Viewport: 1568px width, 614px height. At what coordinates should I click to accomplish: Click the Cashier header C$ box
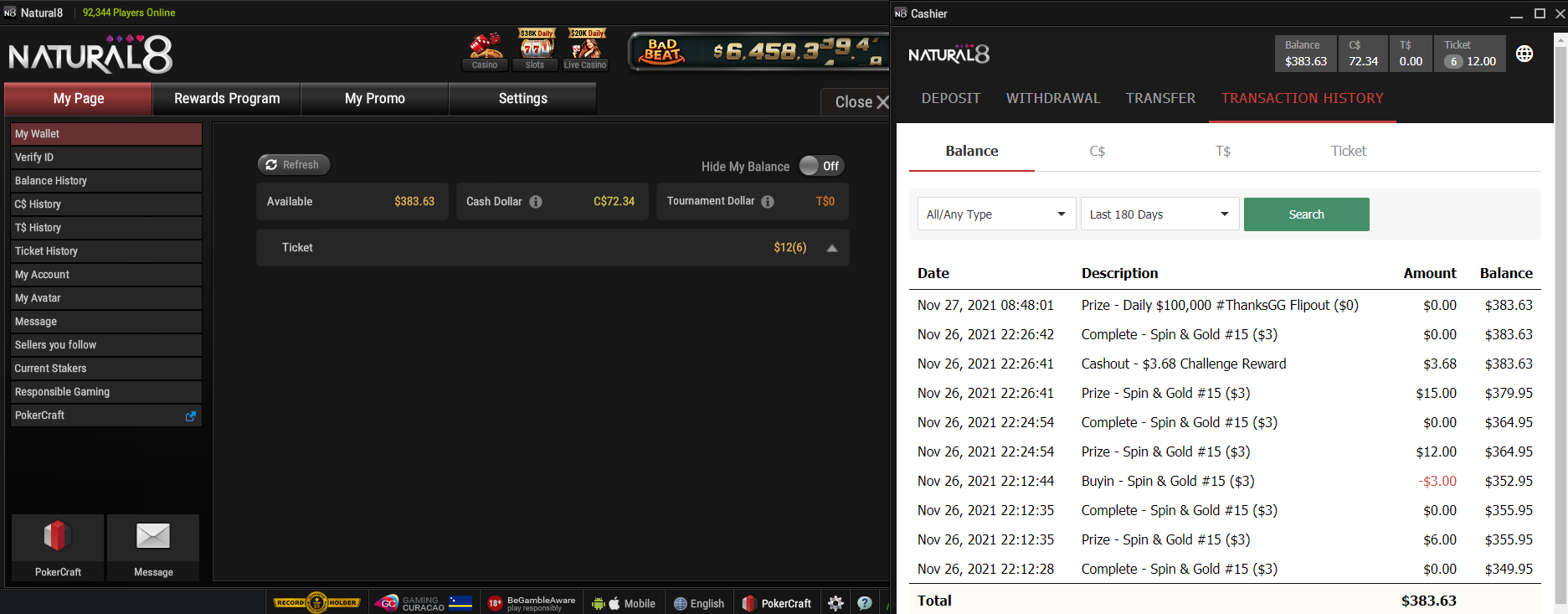click(1363, 54)
